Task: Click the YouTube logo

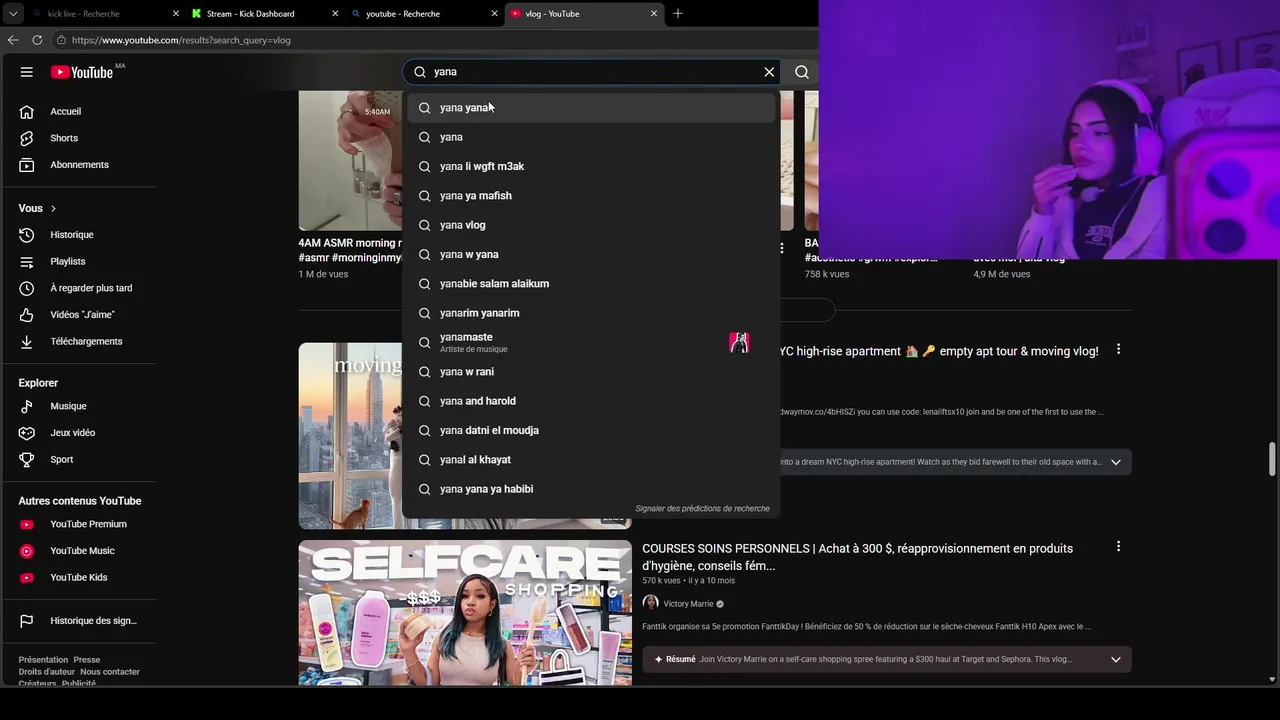Action: [82, 72]
